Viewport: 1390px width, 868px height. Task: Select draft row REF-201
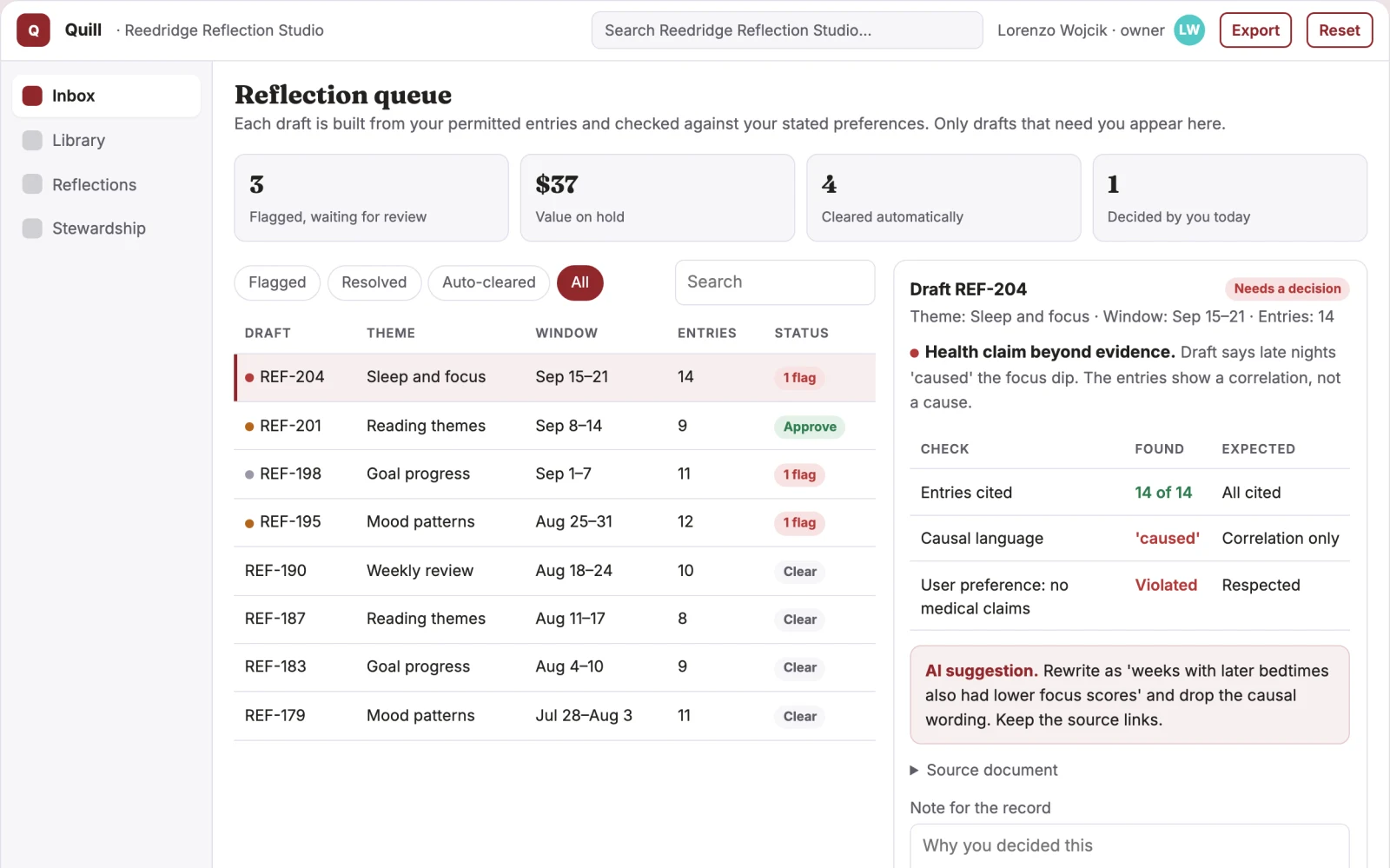(554, 426)
